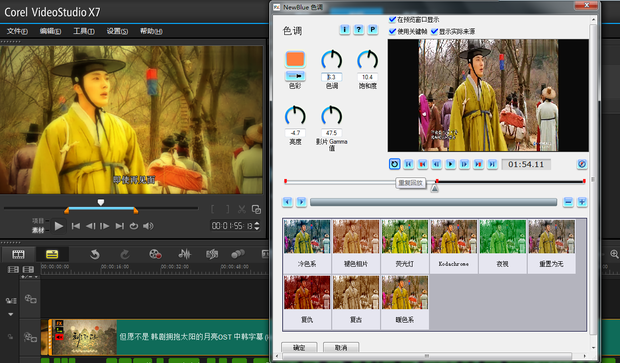
Task: Click the orange color swatch
Action: (x=295, y=59)
